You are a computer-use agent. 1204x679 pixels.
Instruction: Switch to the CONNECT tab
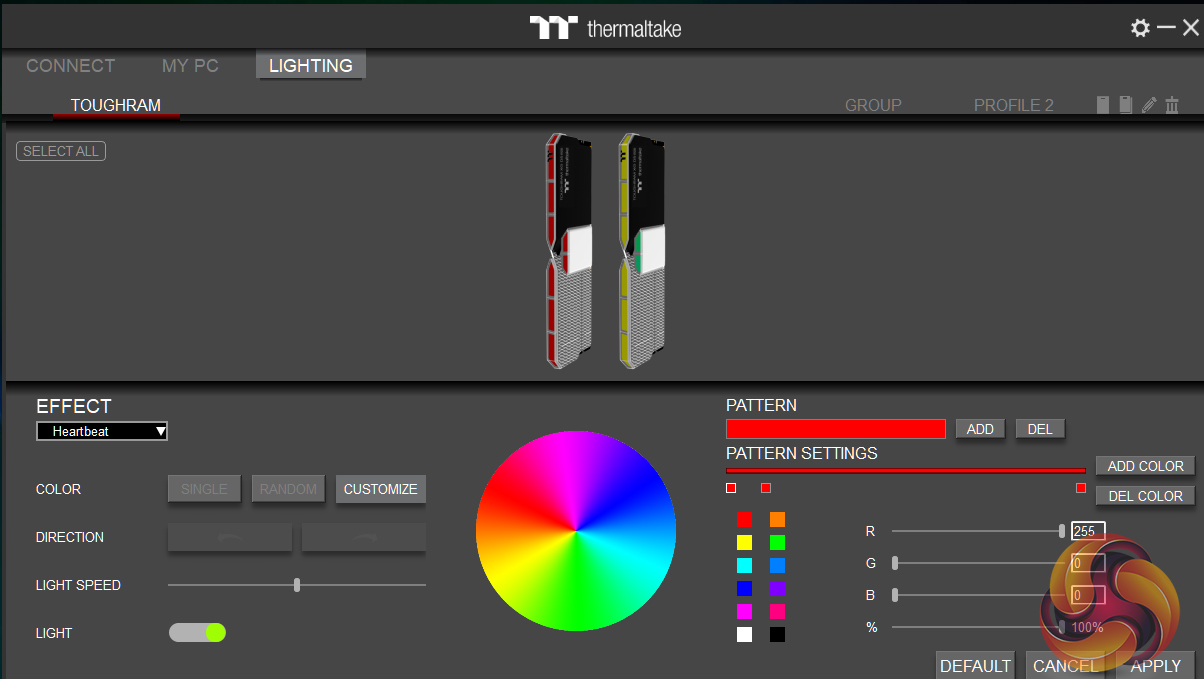pos(70,66)
